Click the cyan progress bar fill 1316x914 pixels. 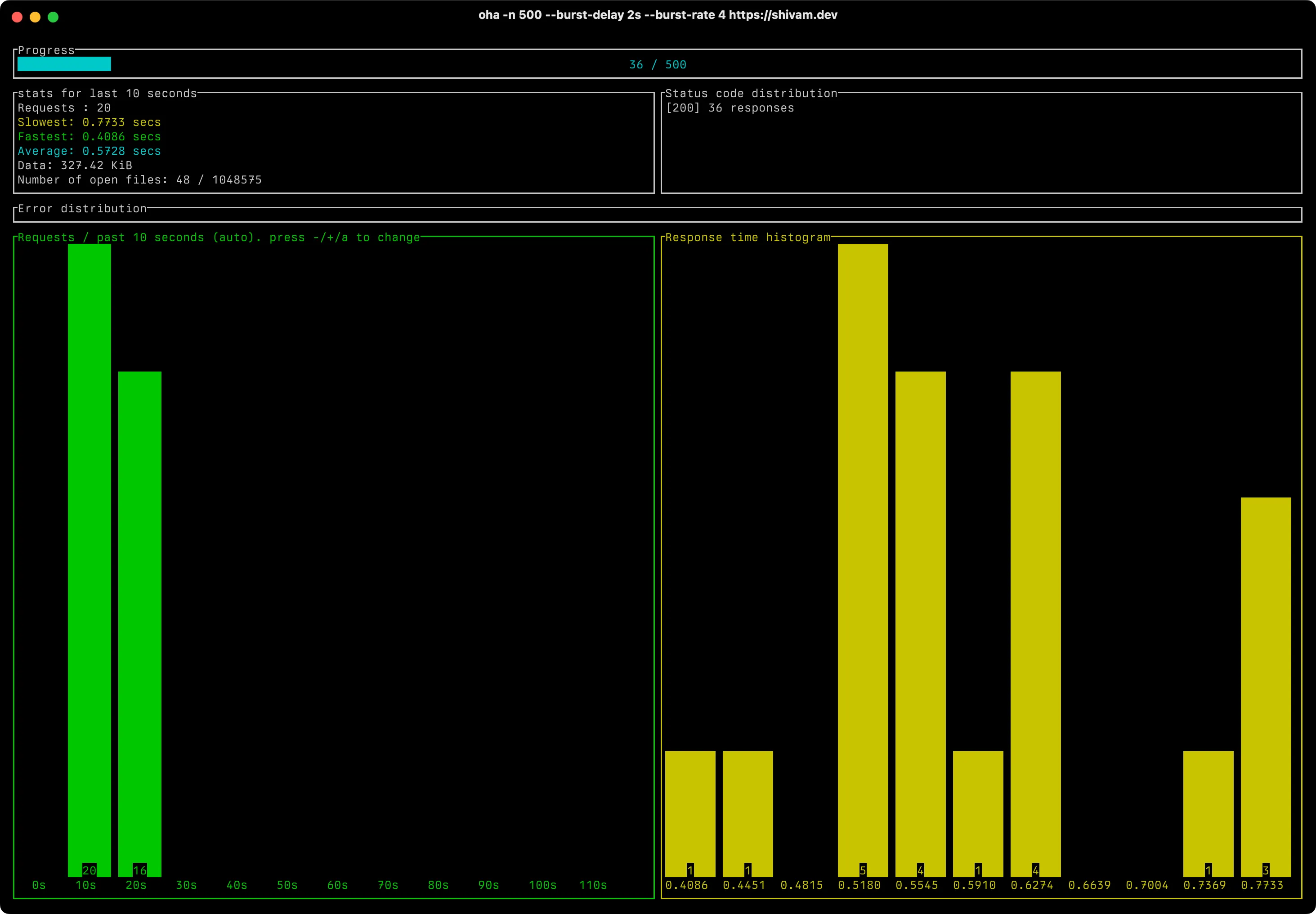64,64
